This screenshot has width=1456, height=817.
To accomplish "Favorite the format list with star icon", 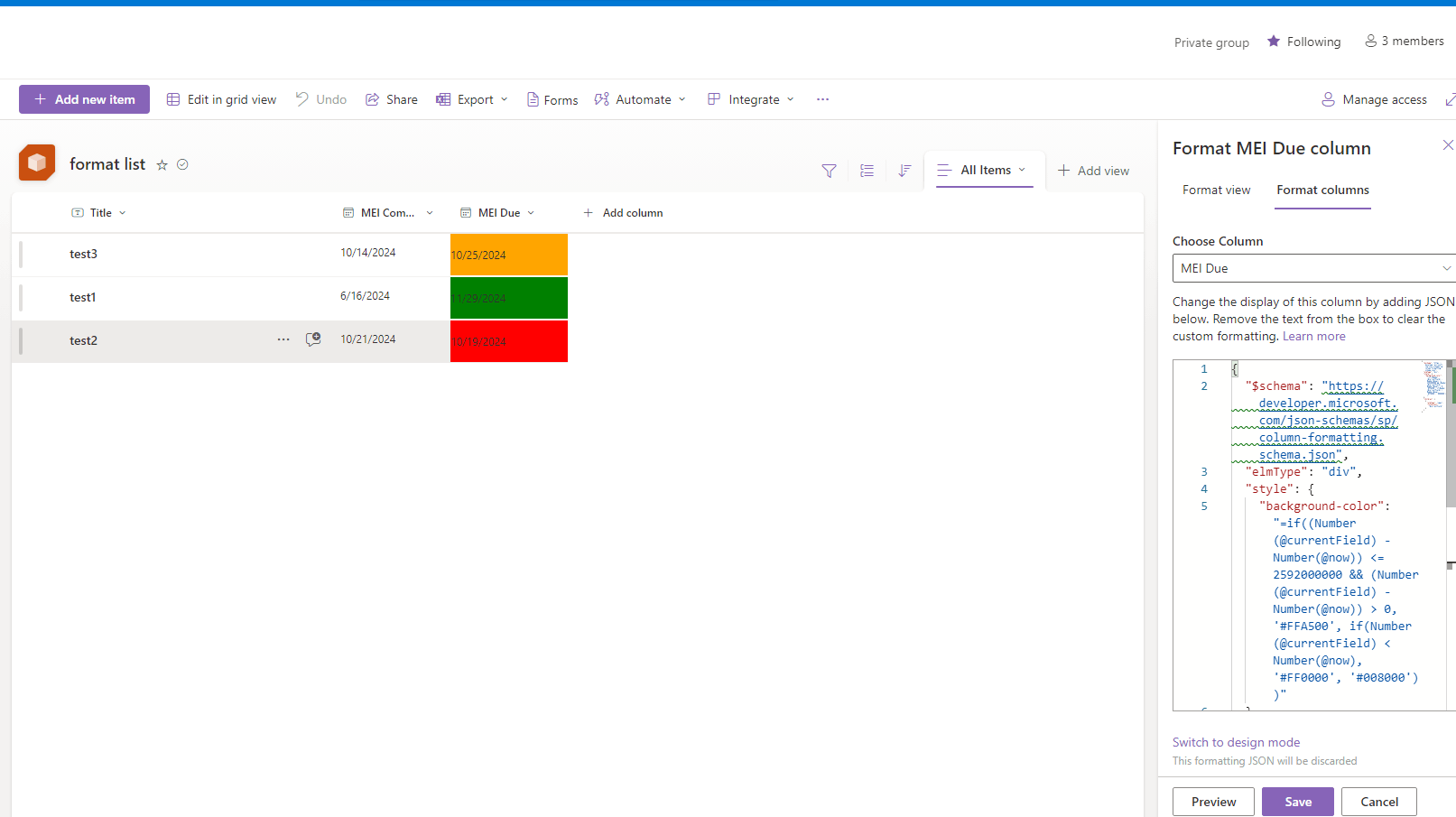I will point(162,164).
